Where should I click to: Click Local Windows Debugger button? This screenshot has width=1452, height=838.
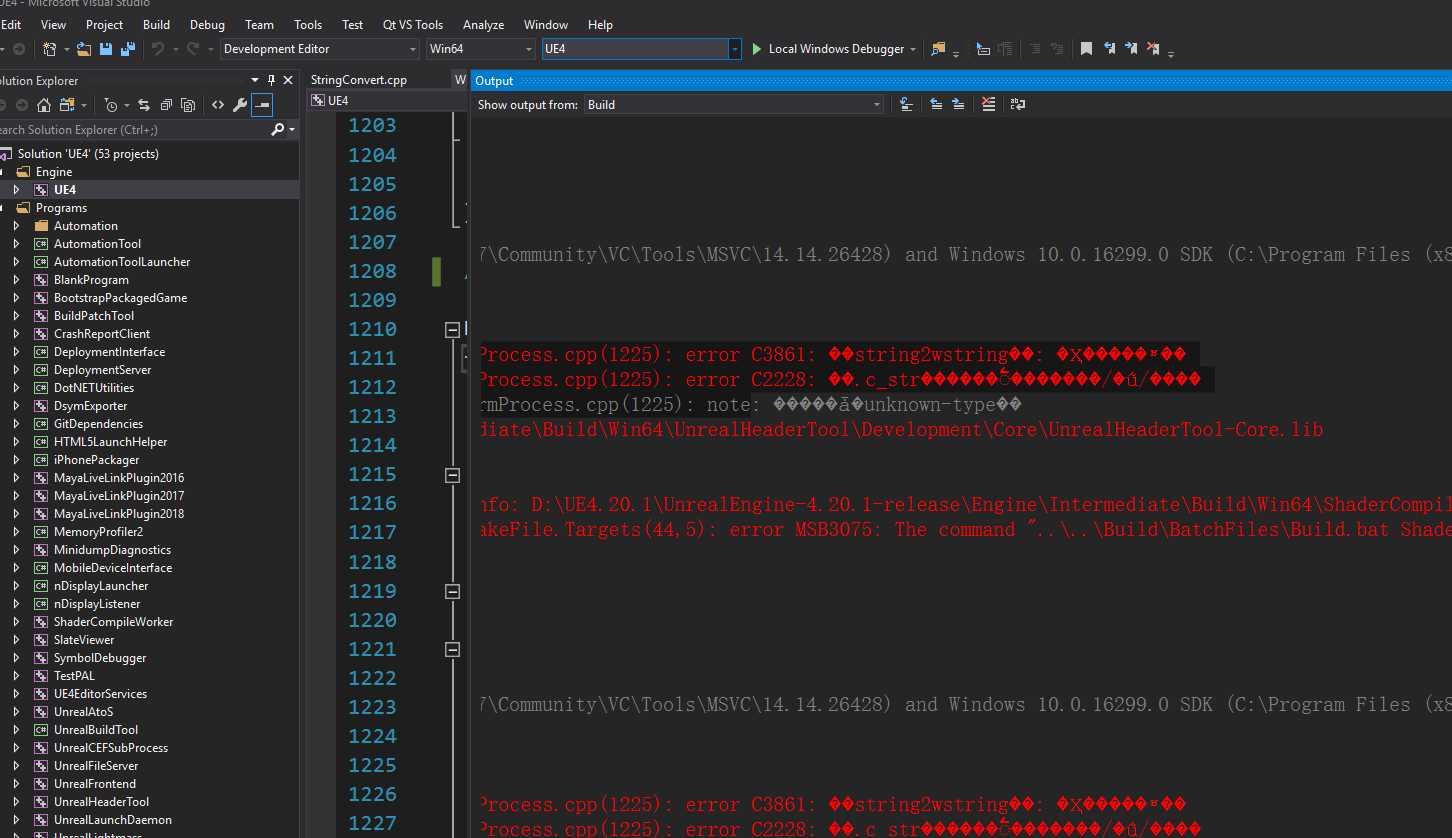tap(836, 49)
